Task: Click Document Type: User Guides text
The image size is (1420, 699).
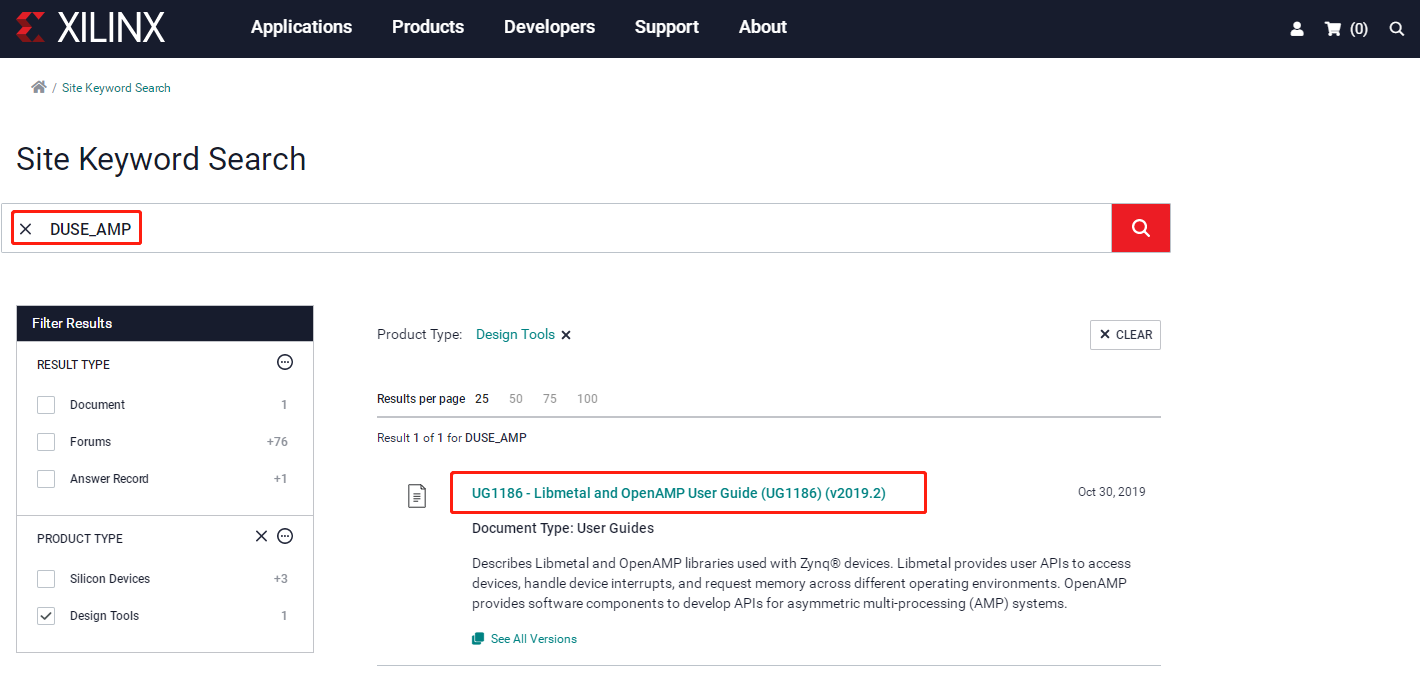Action: (x=563, y=528)
